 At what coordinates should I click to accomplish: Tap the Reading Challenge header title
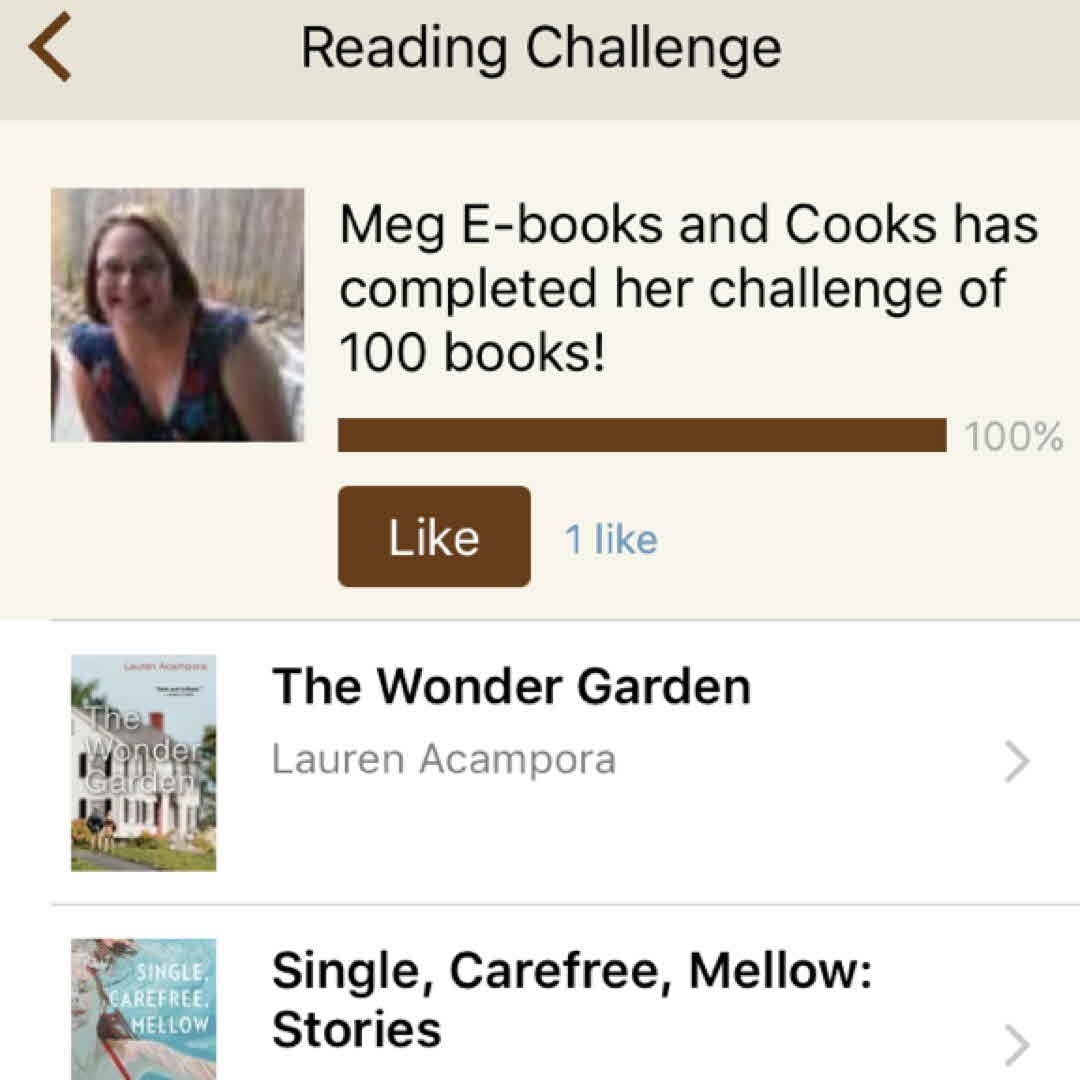click(540, 47)
